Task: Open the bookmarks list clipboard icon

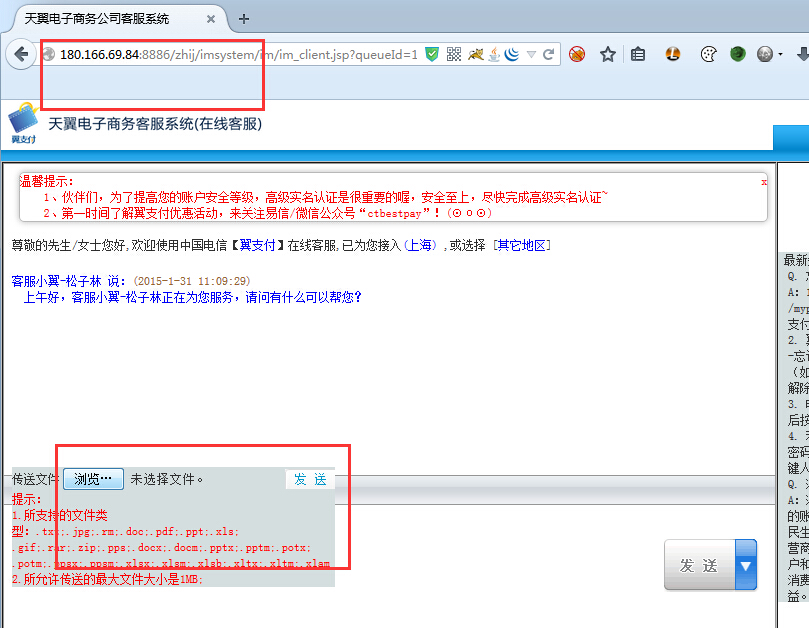Action: (638, 54)
